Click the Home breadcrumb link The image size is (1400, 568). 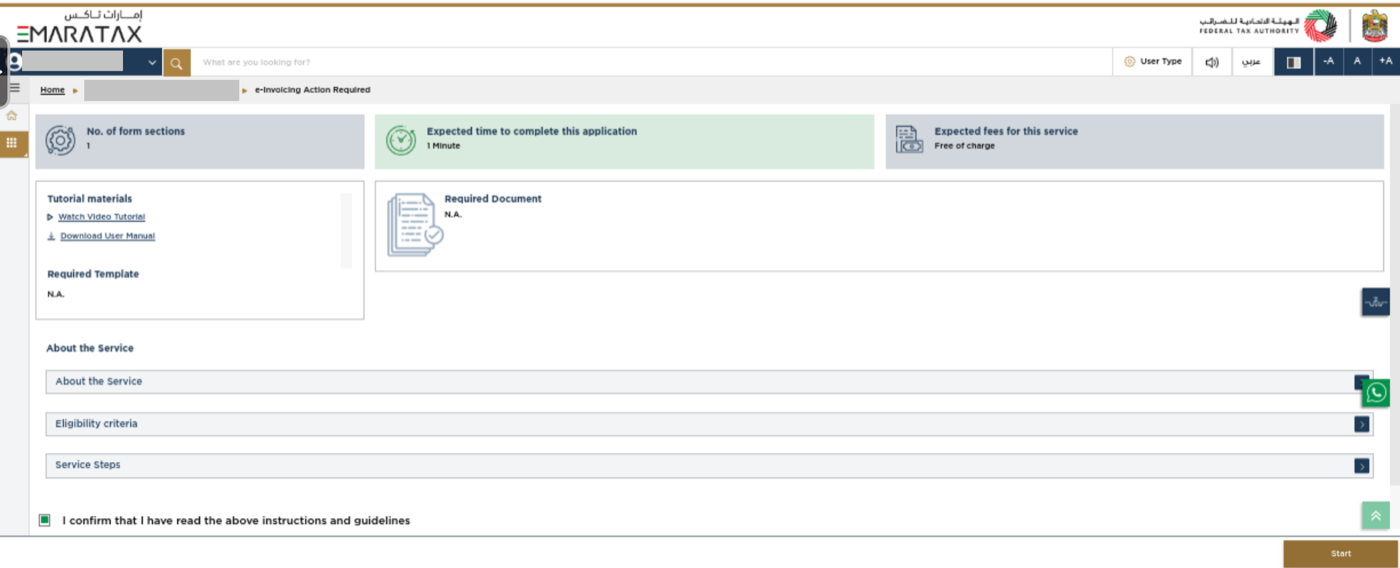(x=52, y=90)
